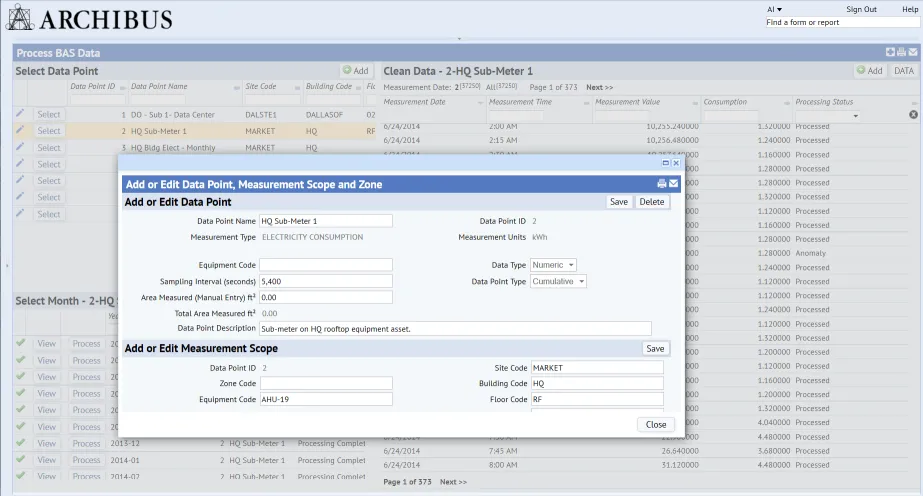Click add-view plus icon in Process BAS Data bar
923x496 pixels.
[x=890, y=52]
